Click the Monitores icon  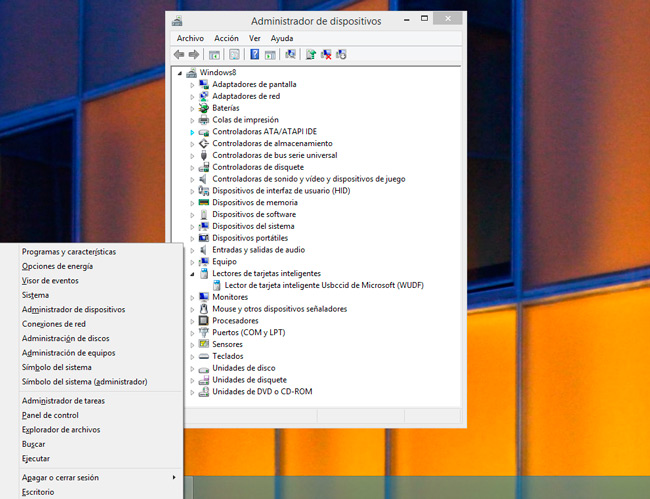204,297
